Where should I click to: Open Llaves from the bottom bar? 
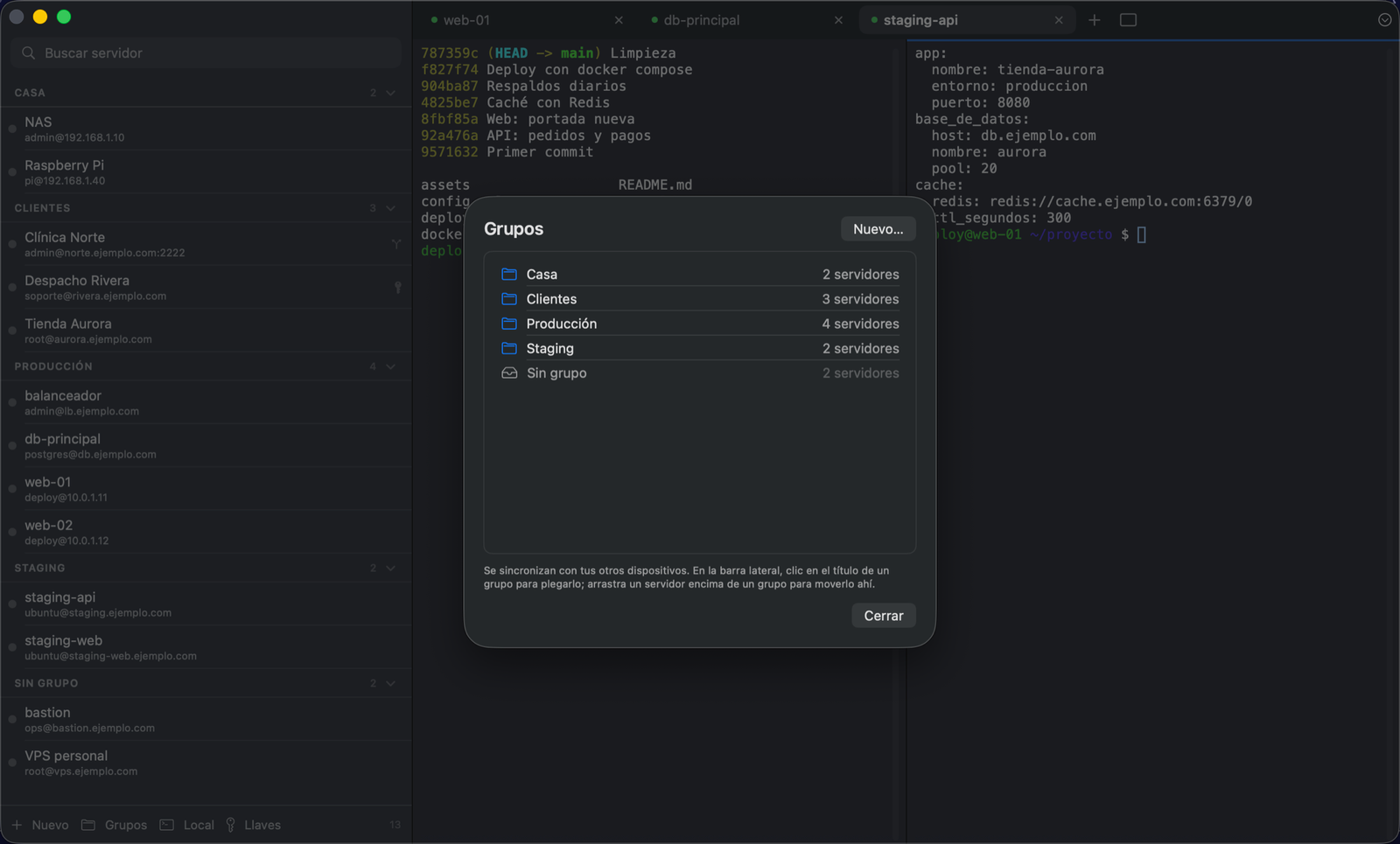pos(253,825)
